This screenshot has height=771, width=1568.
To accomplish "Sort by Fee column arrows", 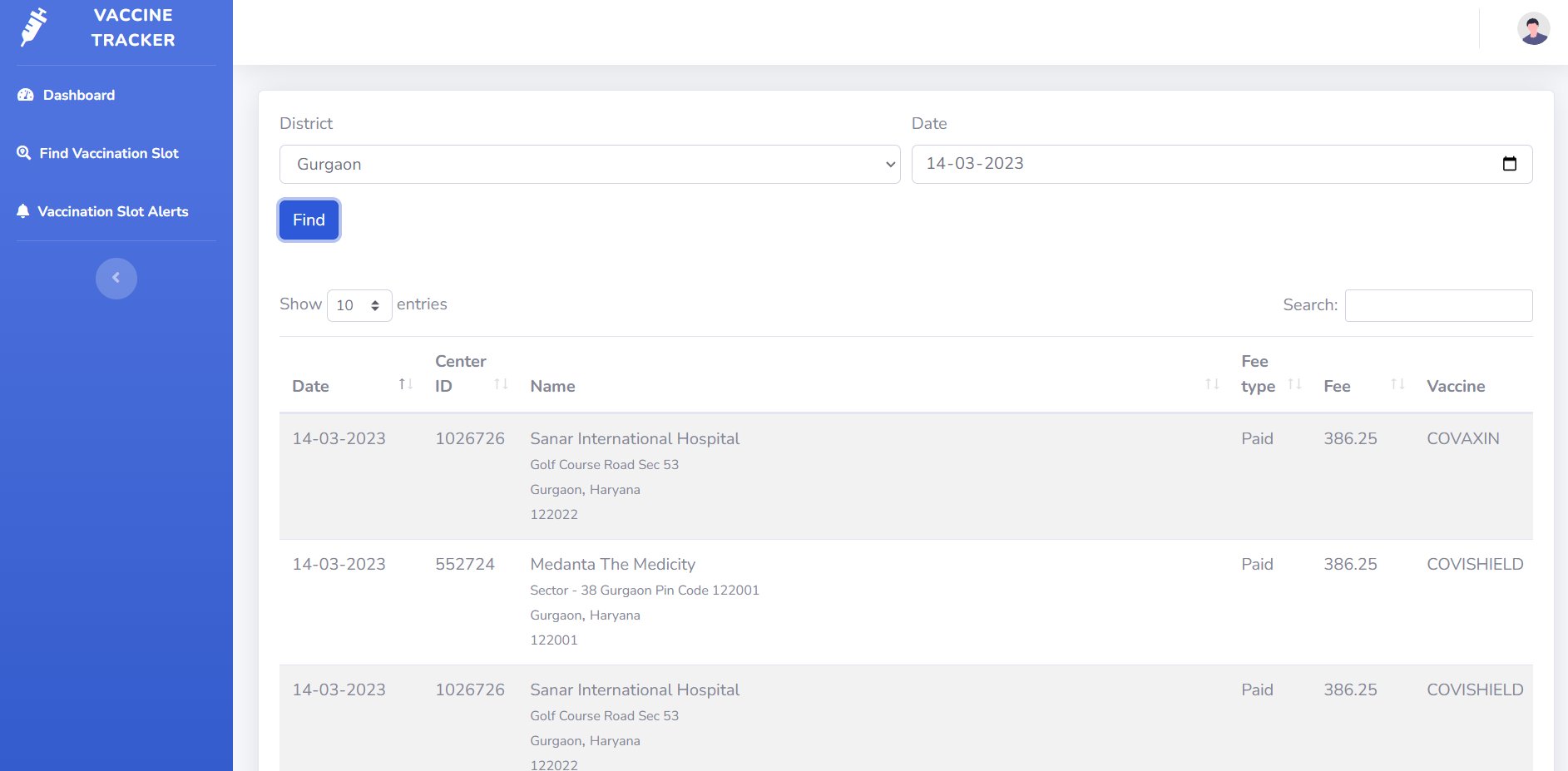I will pos(1397,384).
